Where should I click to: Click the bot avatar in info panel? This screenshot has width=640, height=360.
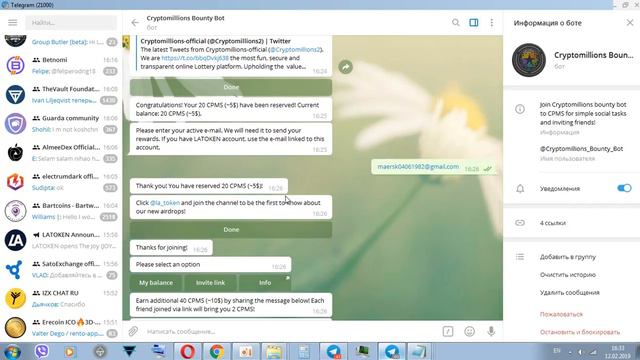529,60
